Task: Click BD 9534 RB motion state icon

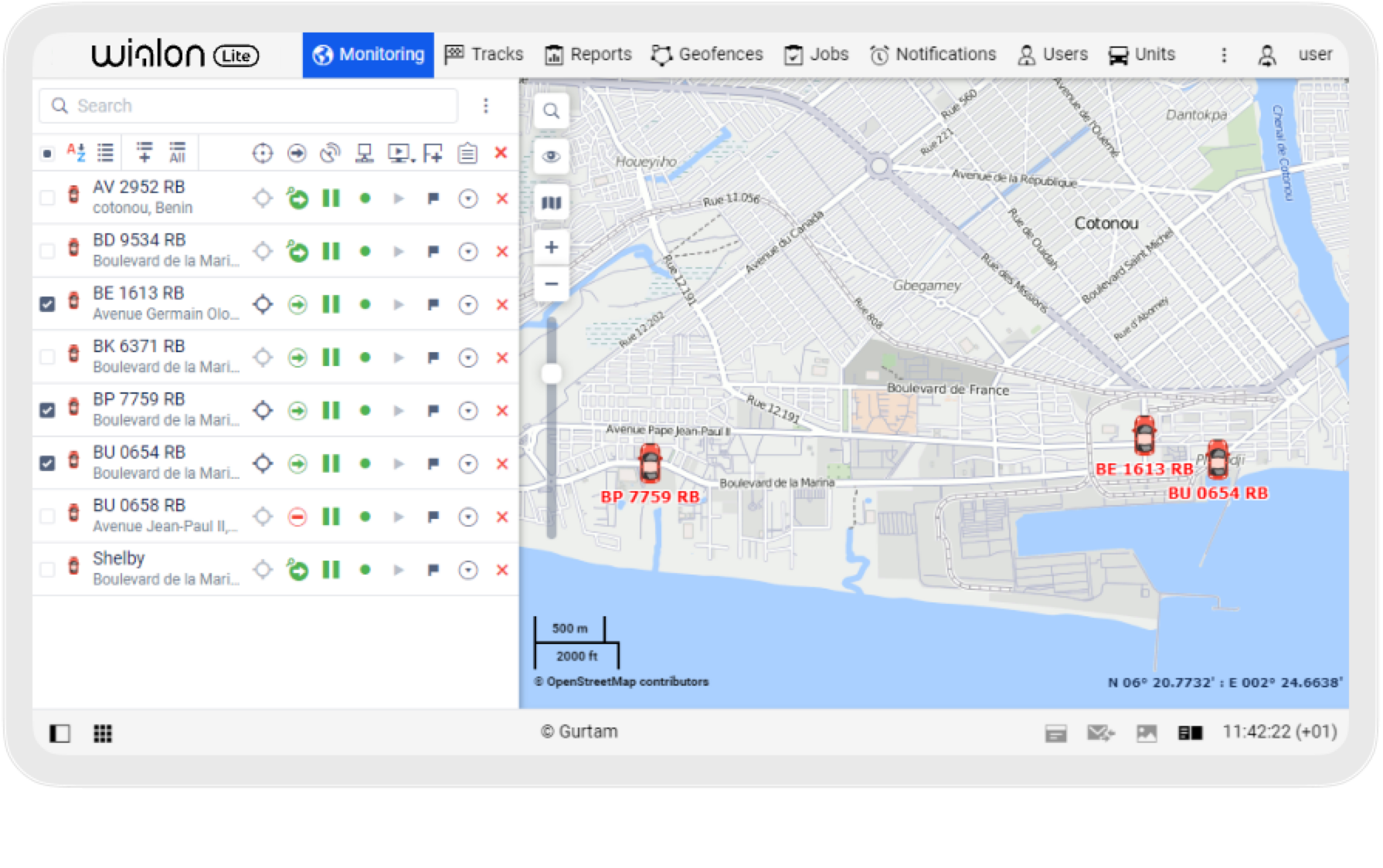Action: click(x=297, y=251)
